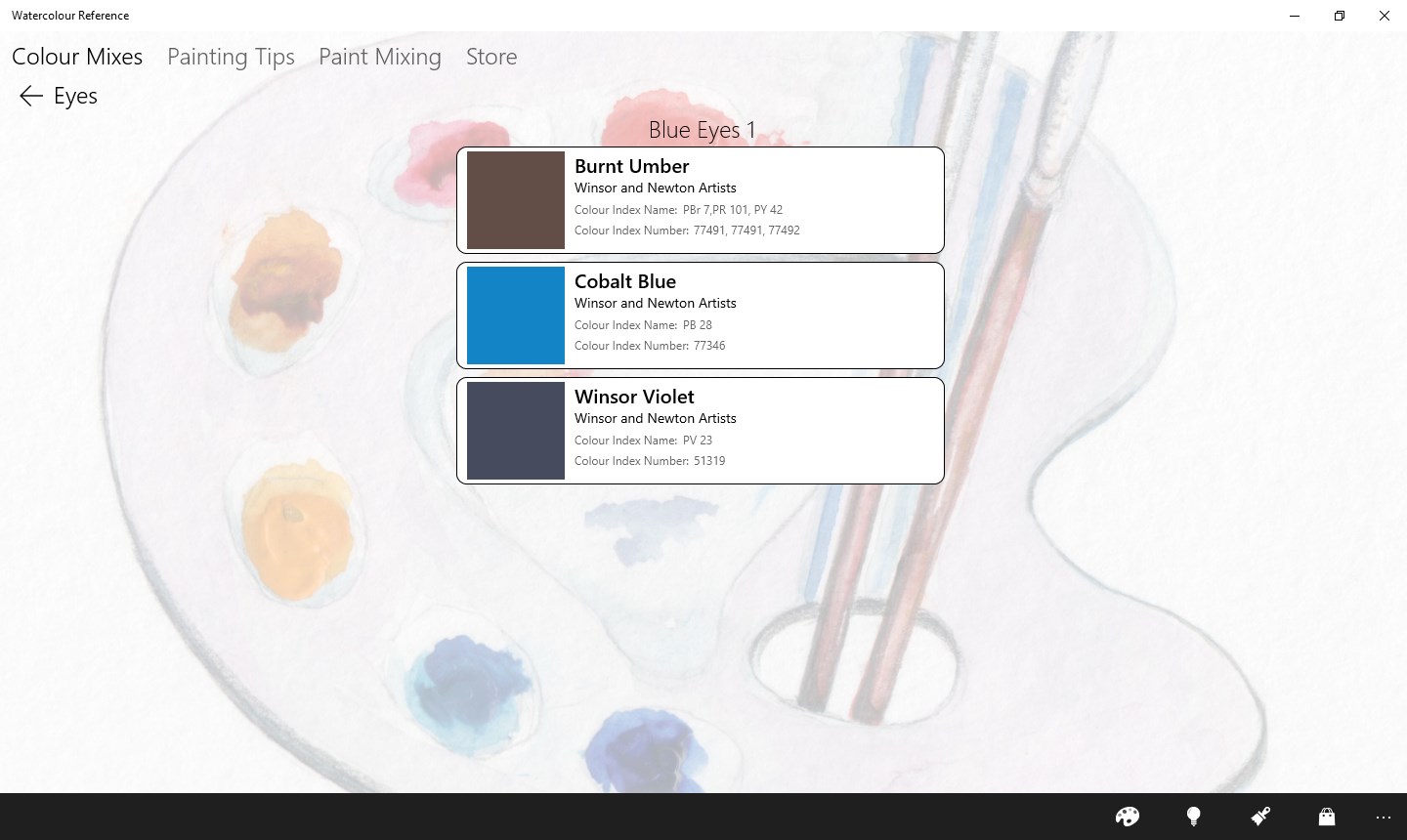Restore down the Watercolour Reference window

coord(1339,16)
